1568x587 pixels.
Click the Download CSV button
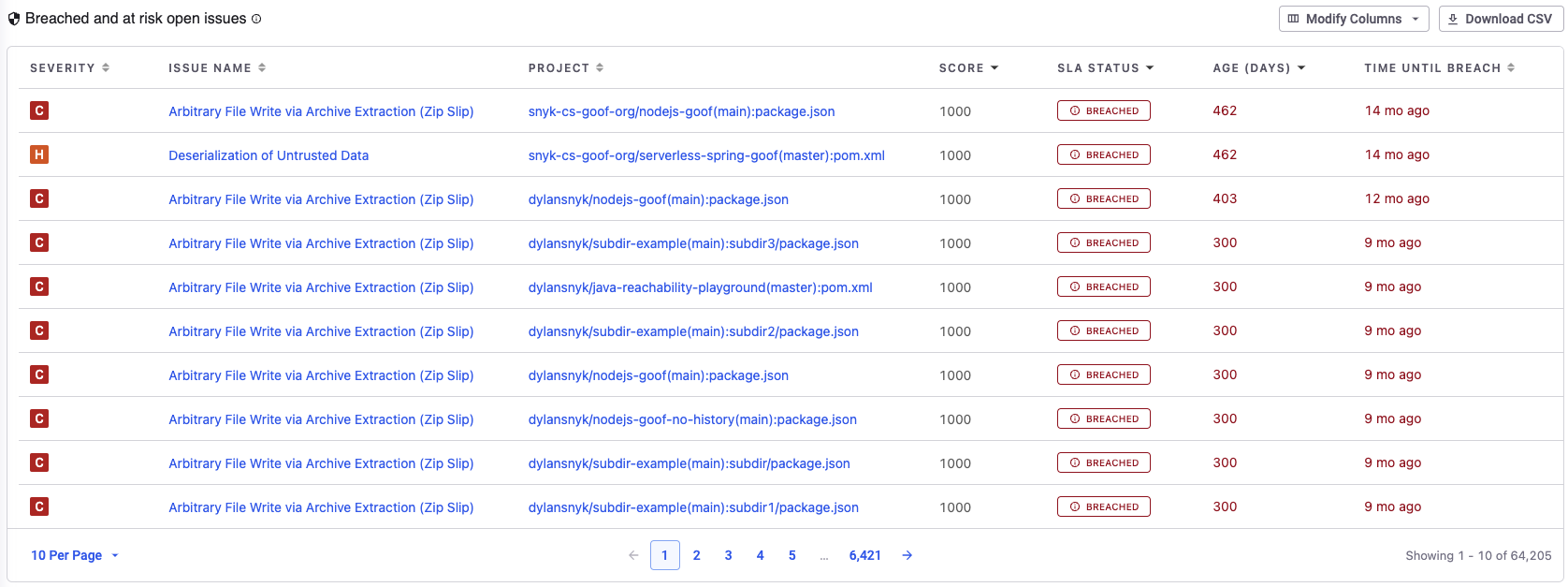click(x=1501, y=19)
